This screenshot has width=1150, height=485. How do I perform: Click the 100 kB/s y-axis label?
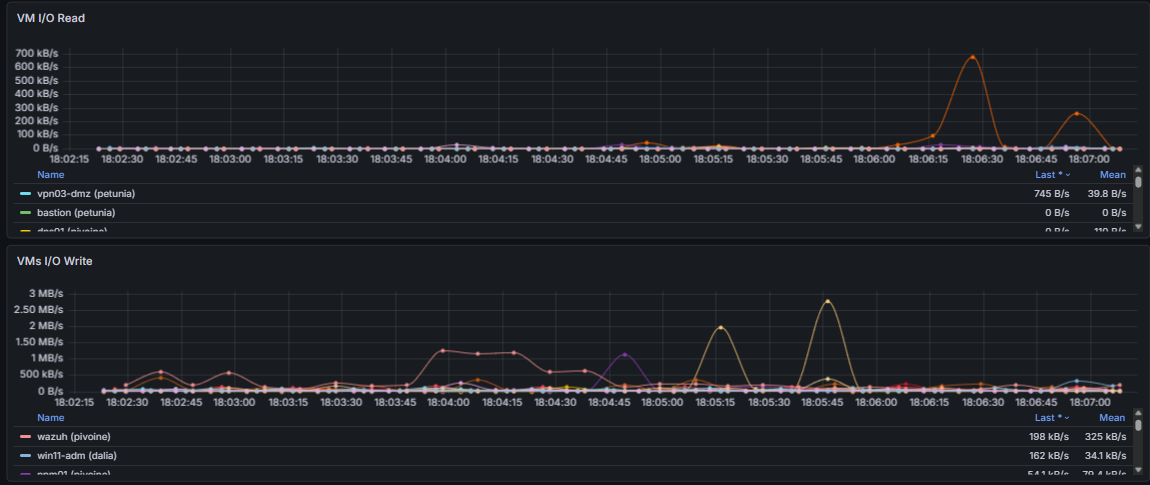point(39,134)
